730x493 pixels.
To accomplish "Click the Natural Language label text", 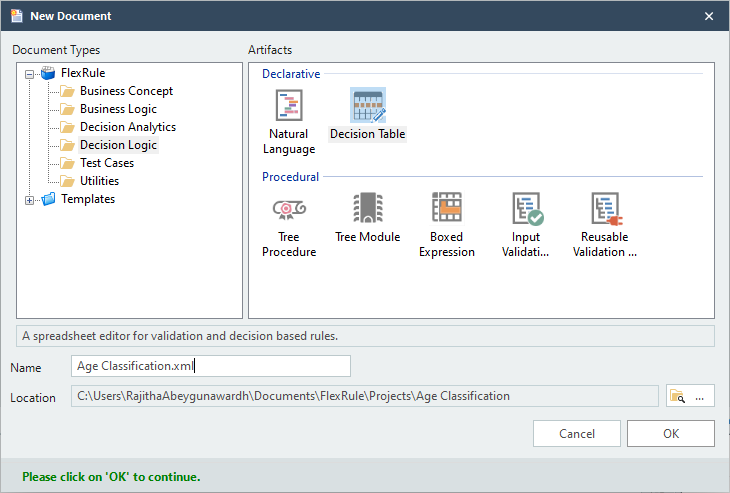I will point(289,142).
